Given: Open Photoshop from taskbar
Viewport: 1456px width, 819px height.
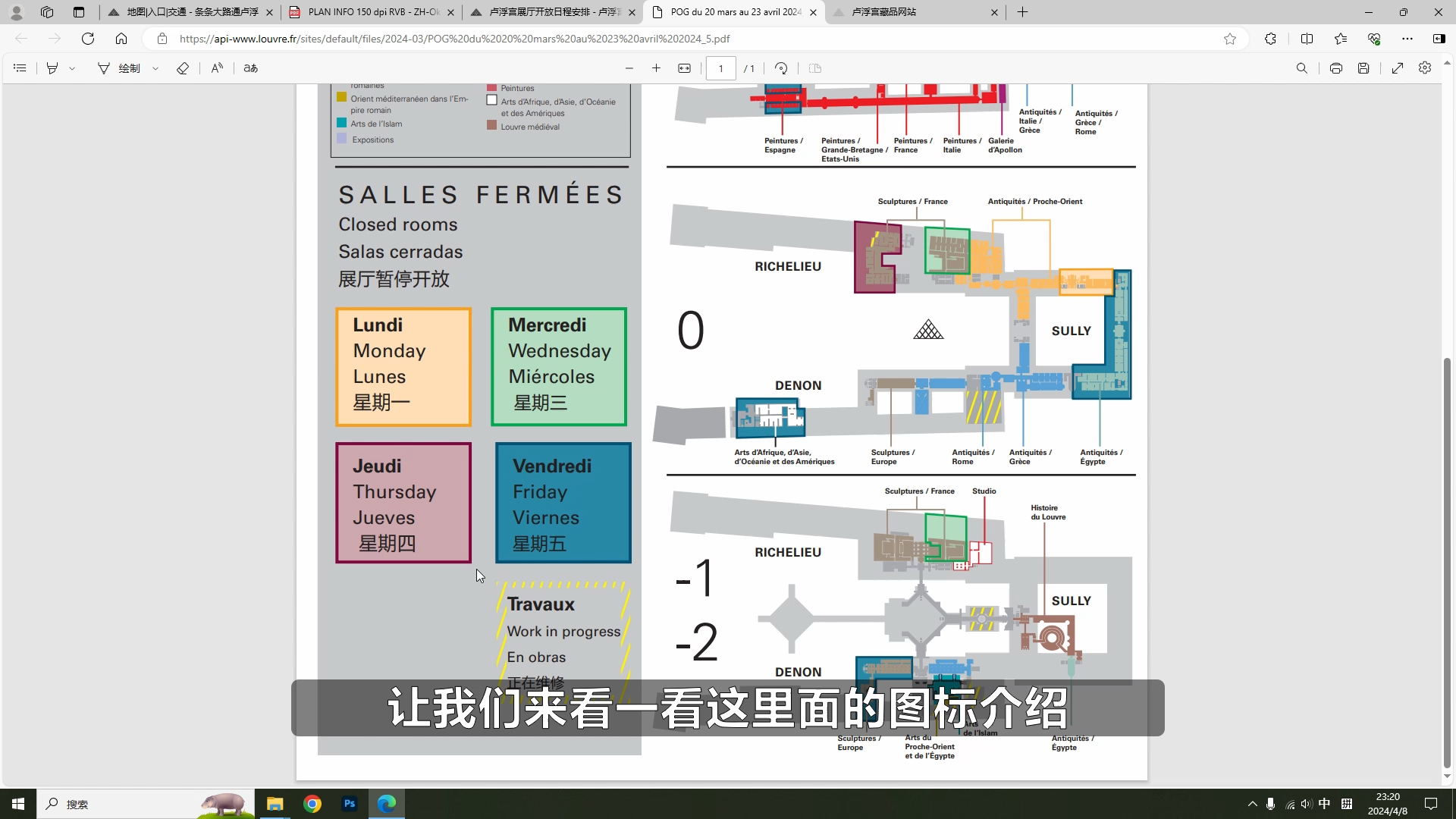Looking at the screenshot, I should point(350,804).
